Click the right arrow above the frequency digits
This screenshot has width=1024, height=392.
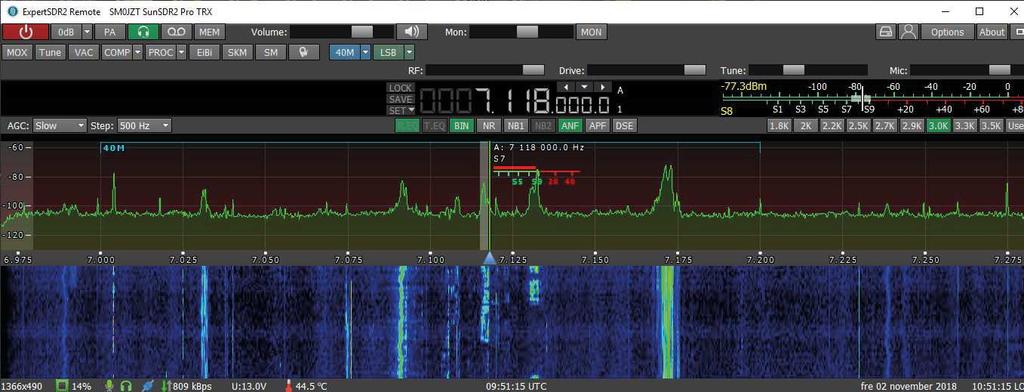602,87
